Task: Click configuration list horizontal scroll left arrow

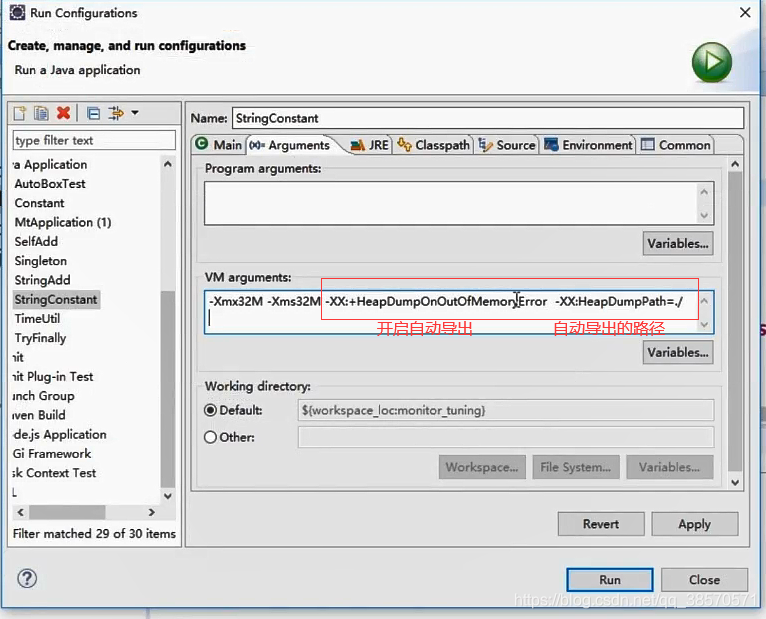Action: (21, 512)
